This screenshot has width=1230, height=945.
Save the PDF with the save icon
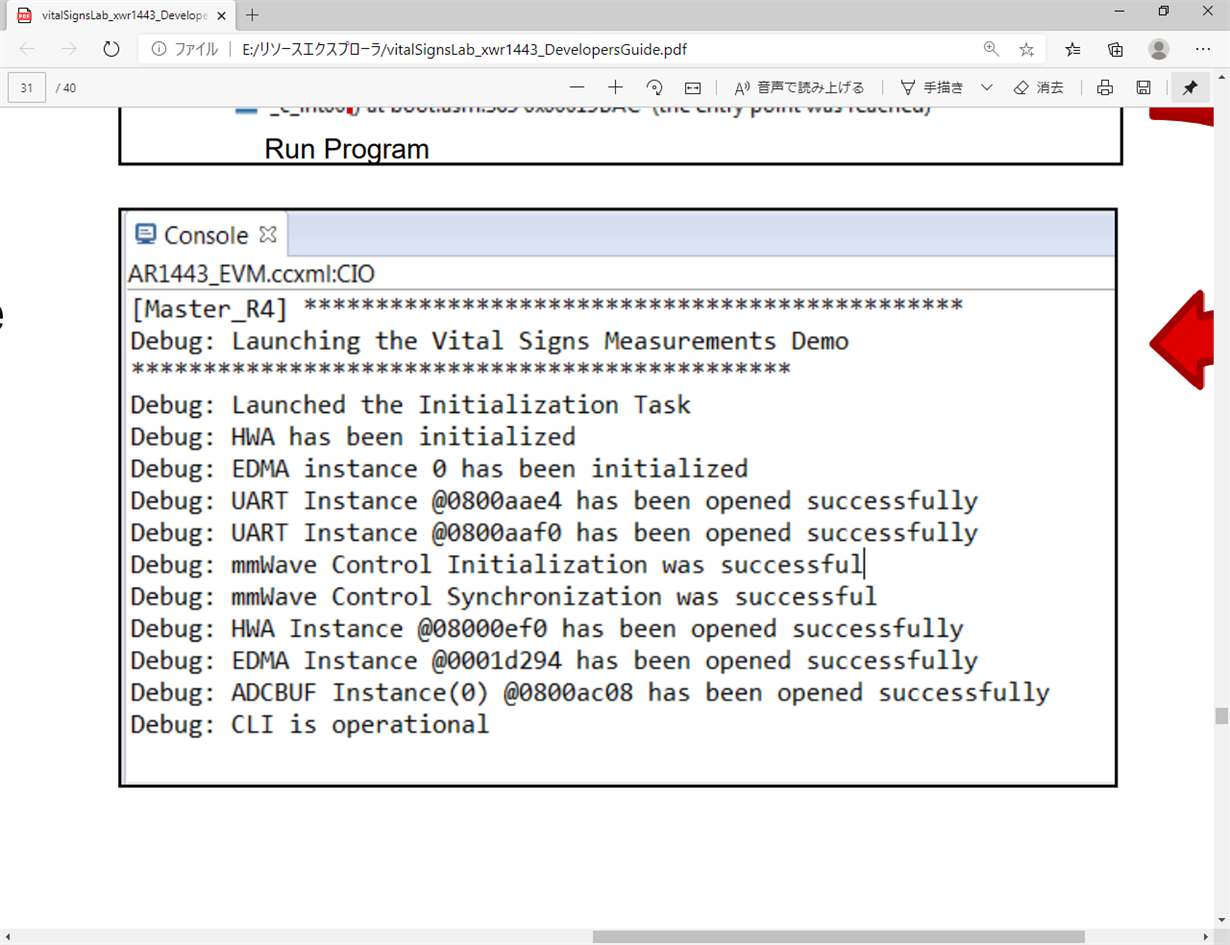[1142, 87]
